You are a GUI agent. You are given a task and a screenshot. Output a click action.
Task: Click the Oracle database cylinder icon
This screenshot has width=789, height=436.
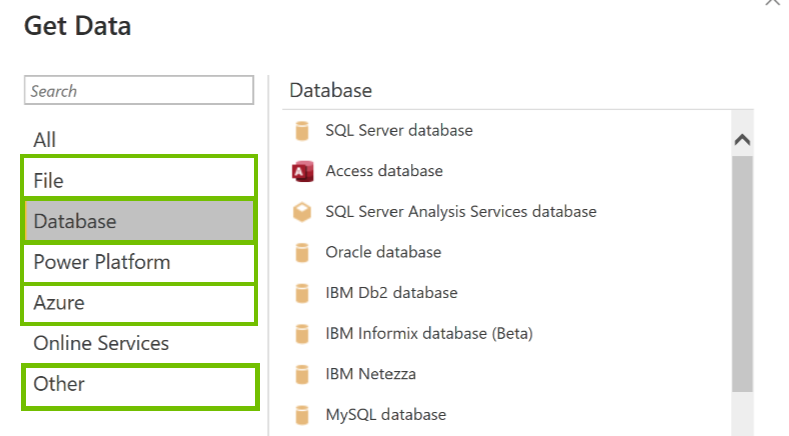(x=302, y=253)
